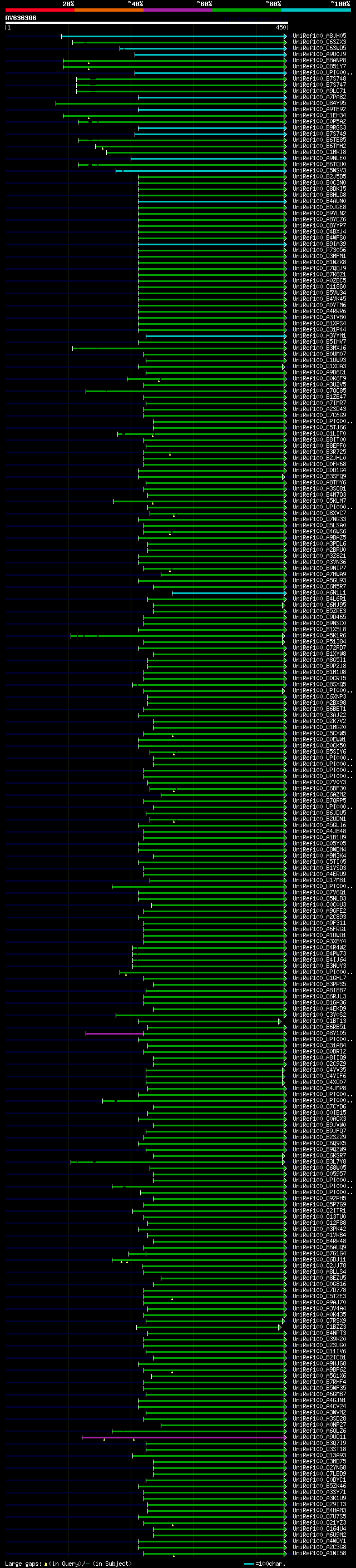Select label UniRef100_B7G1G4
The height and width of the screenshot is (1568, 356).
pyautogui.click(x=319, y=1254)
